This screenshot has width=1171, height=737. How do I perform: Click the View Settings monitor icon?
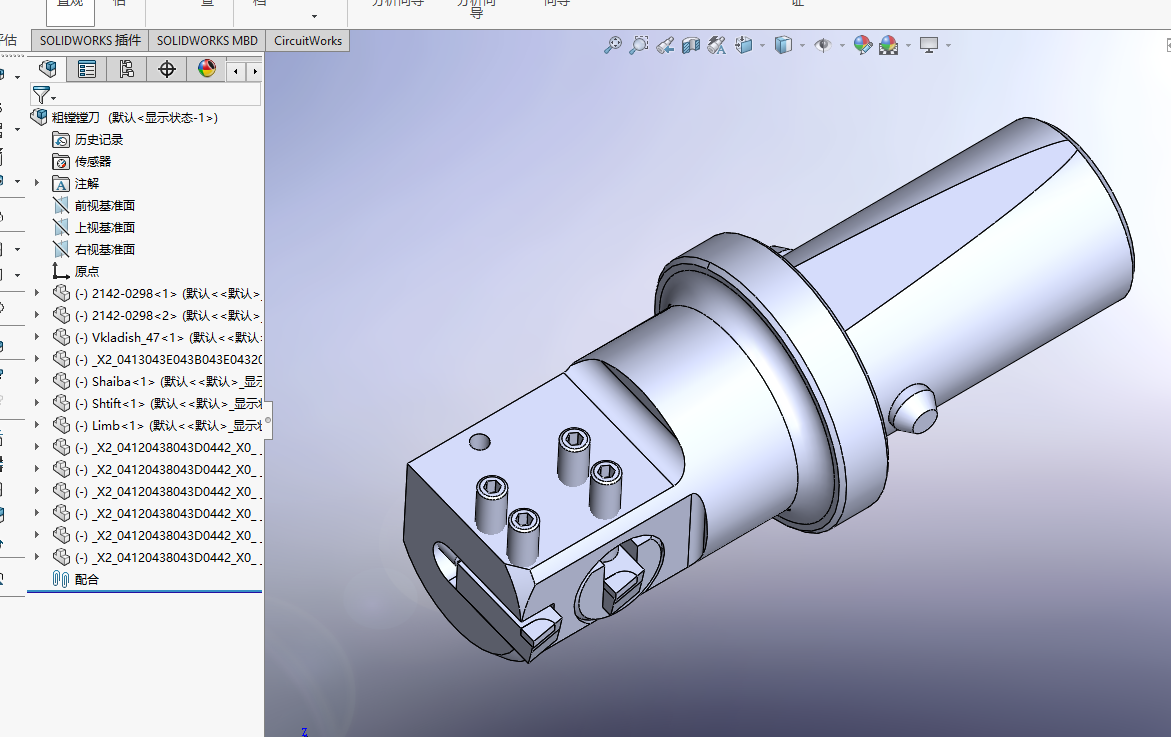coord(929,46)
